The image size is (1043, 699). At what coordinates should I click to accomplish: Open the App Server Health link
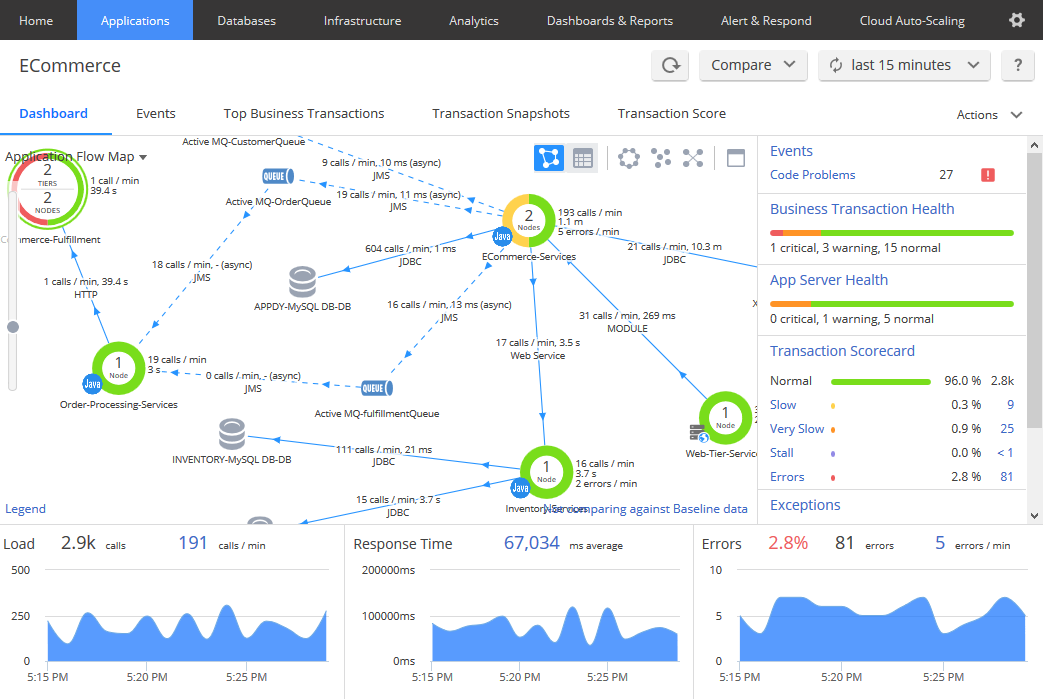(828, 280)
